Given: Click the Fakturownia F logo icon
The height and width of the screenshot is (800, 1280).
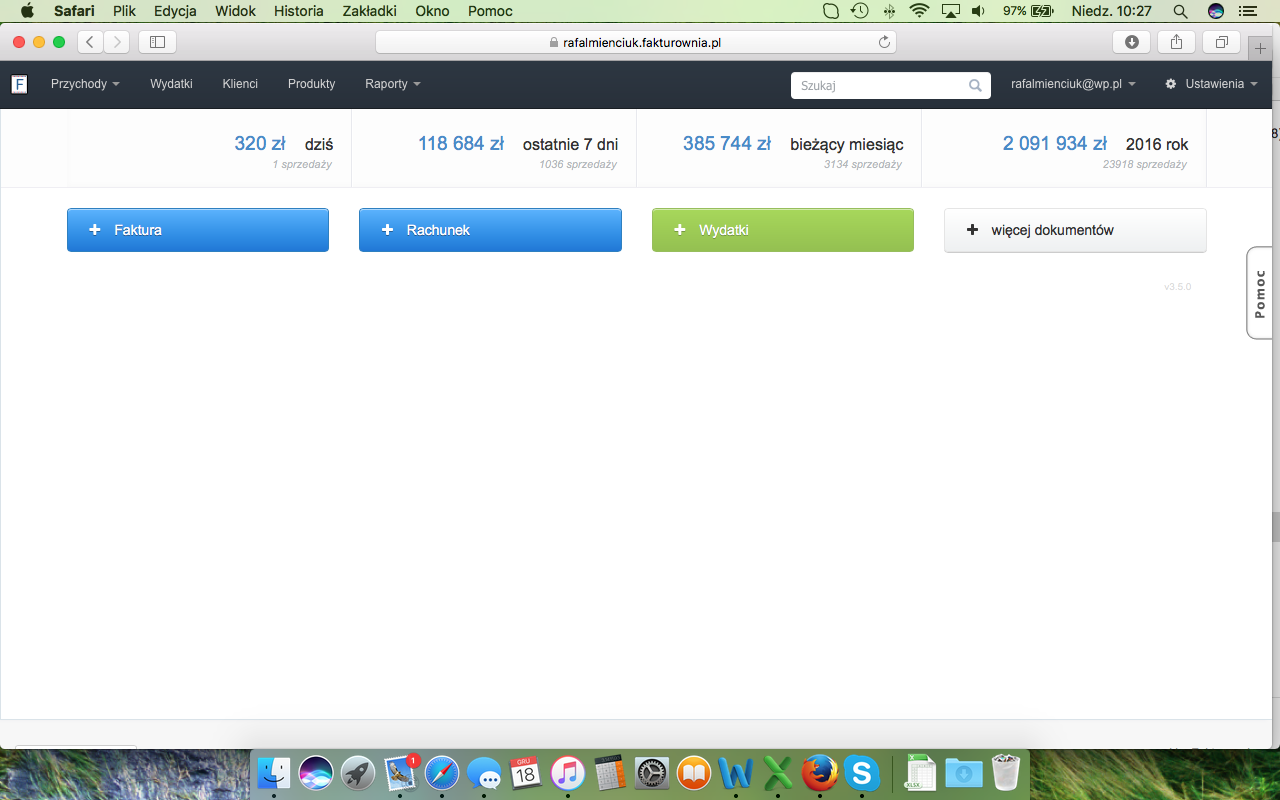Looking at the screenshot, I should point(19,84).
